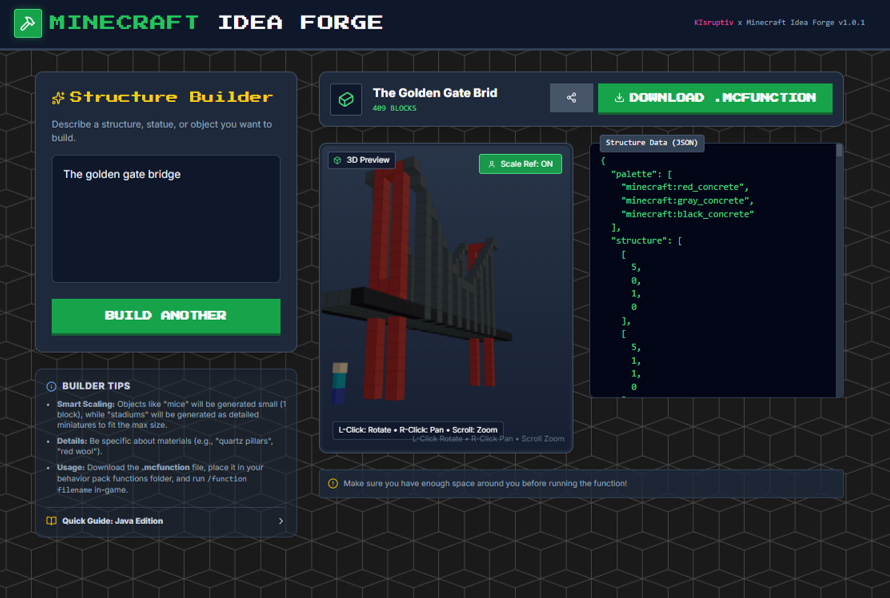Select the 3D Preview tab label
Viewport: 890px width, 598px height.
click(362, 160)
